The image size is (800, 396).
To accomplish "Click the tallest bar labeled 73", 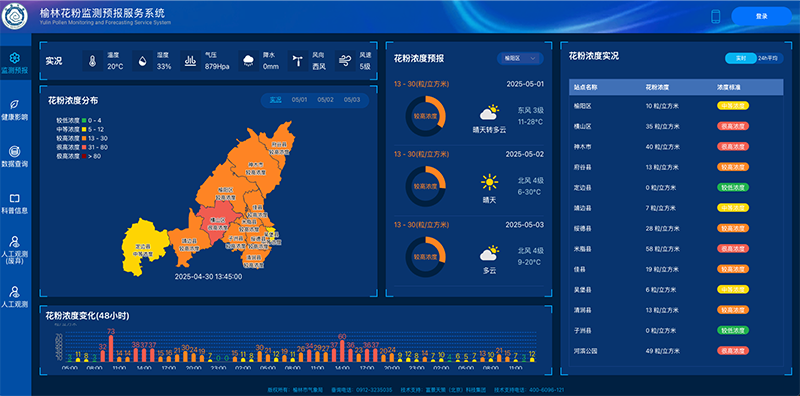I will click(x=111, y=349).
